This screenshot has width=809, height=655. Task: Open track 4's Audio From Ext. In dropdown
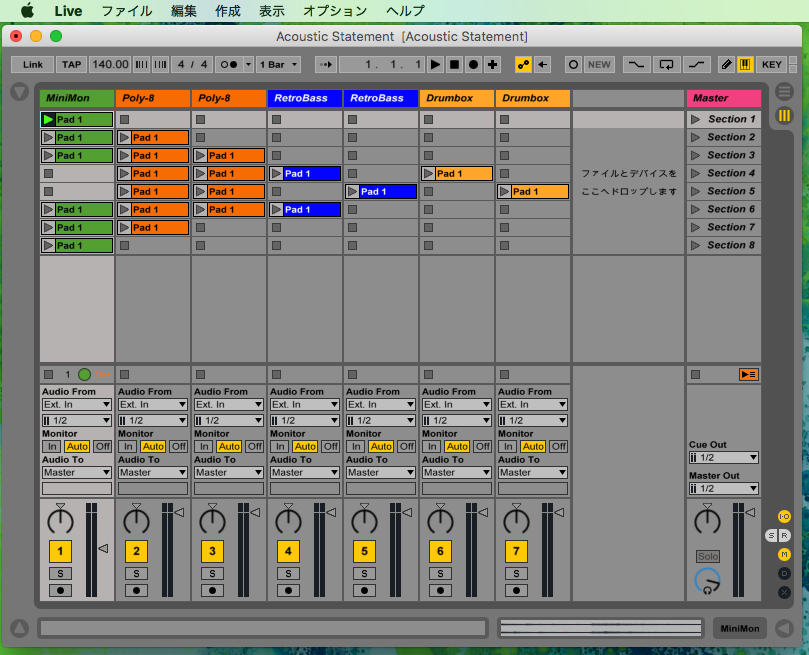[x=305, y=404]
